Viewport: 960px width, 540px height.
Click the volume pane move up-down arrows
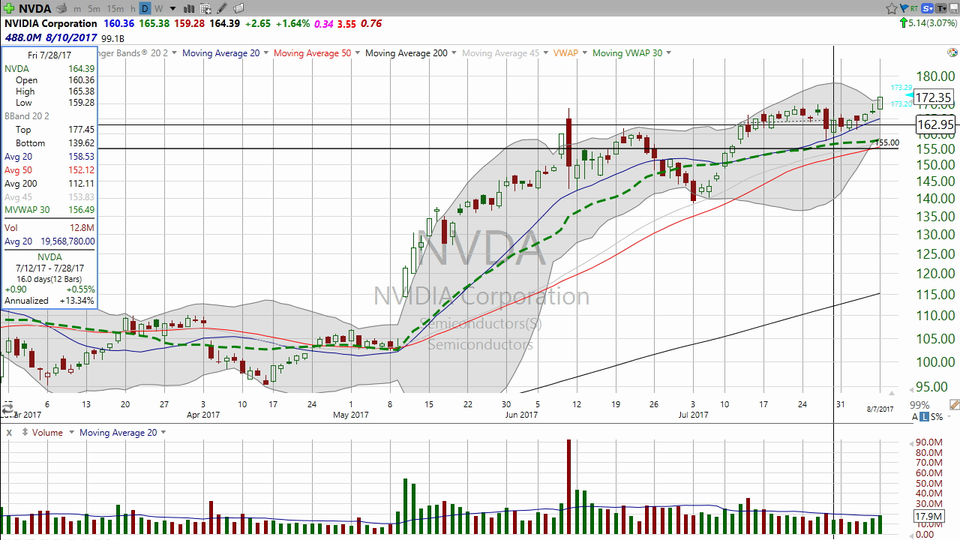(x=25, y=432)
